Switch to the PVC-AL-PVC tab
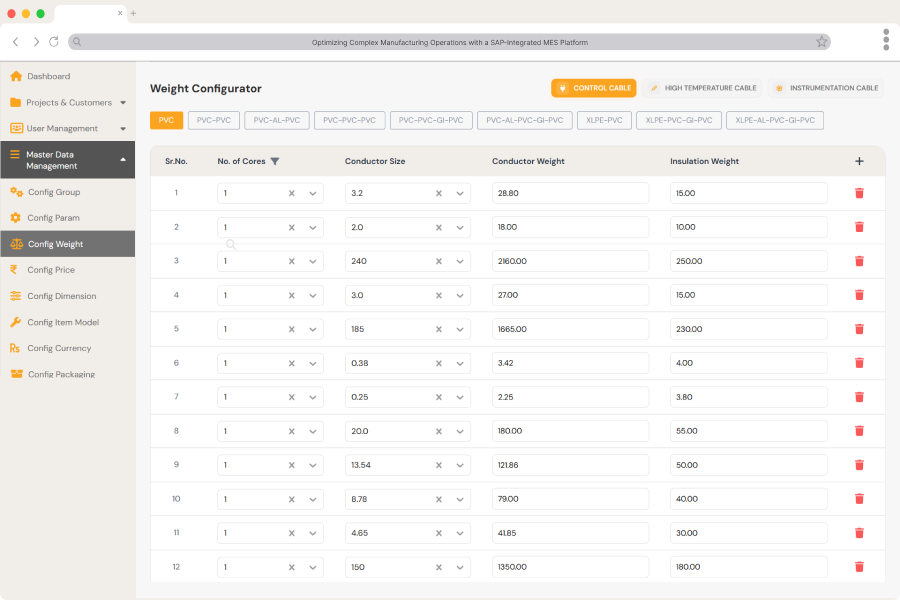 276,120
